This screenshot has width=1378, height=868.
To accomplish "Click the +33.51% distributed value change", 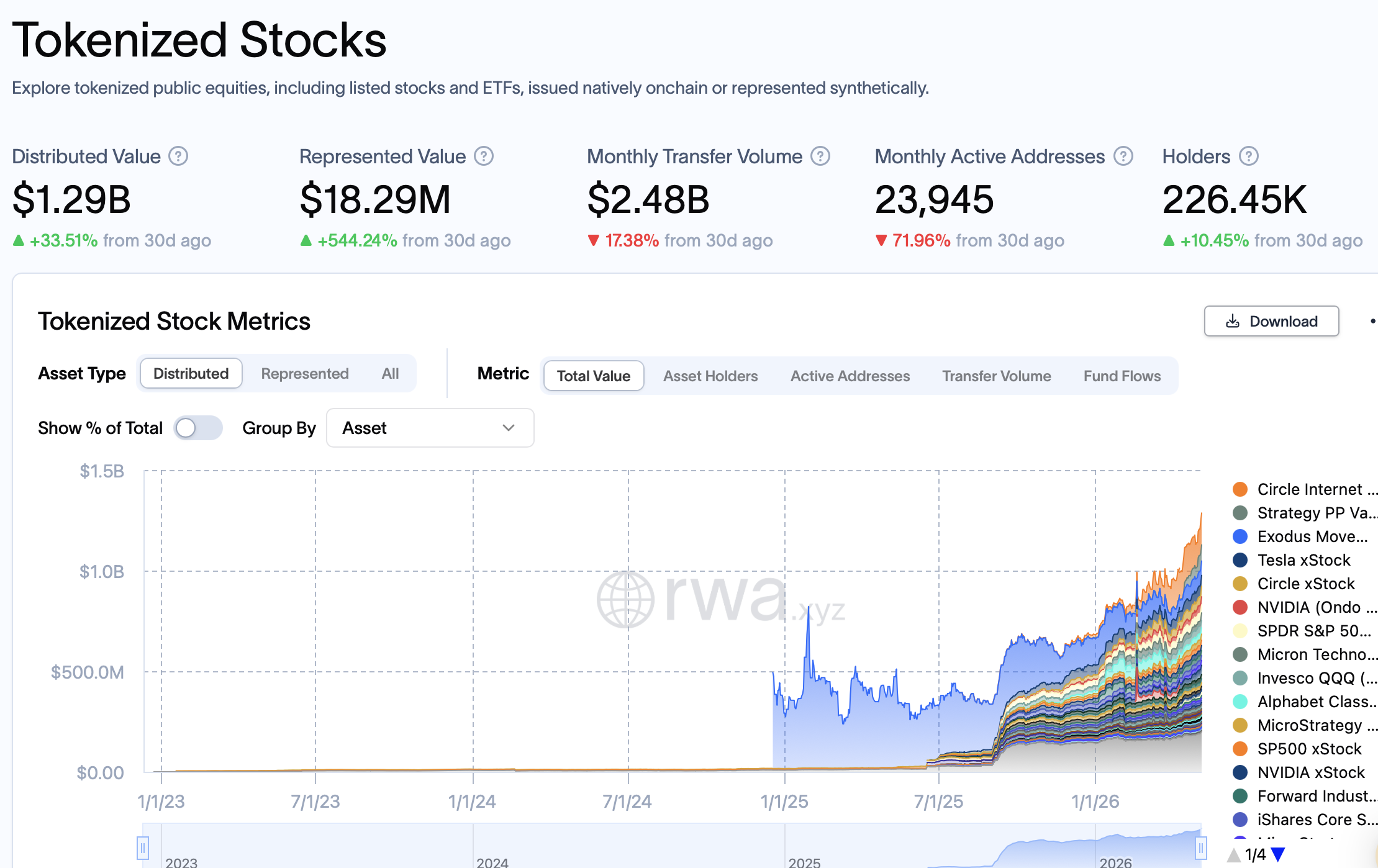I will (x=64, y=240).
